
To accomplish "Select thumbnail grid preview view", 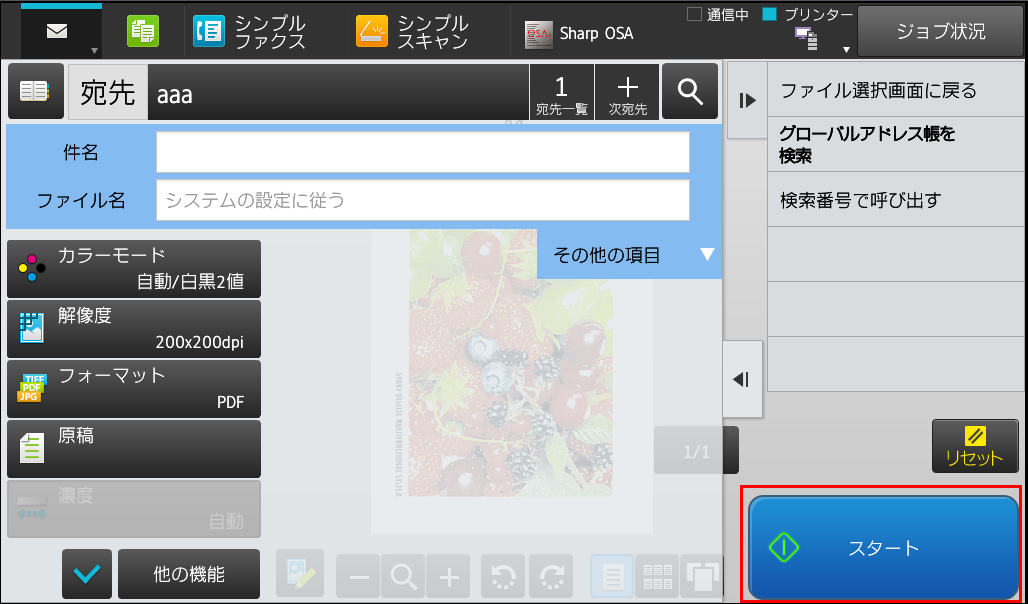I will (x=657, y=576).
